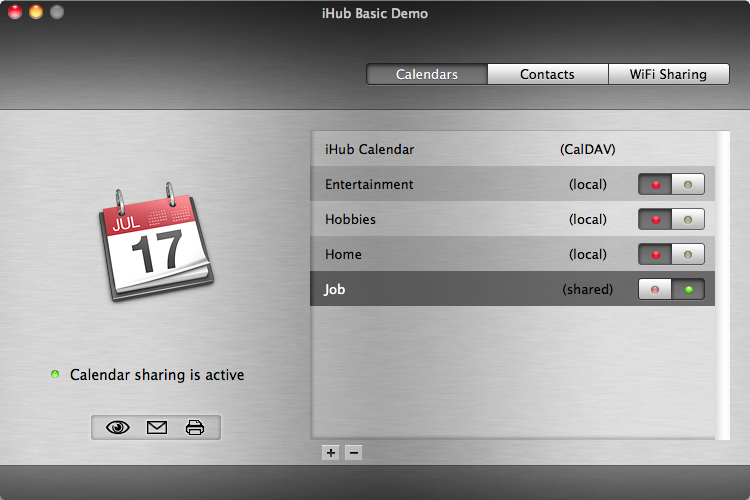The image size is (750, 500).
Task: Click the eye preview icon
Action: click(118, 427)
